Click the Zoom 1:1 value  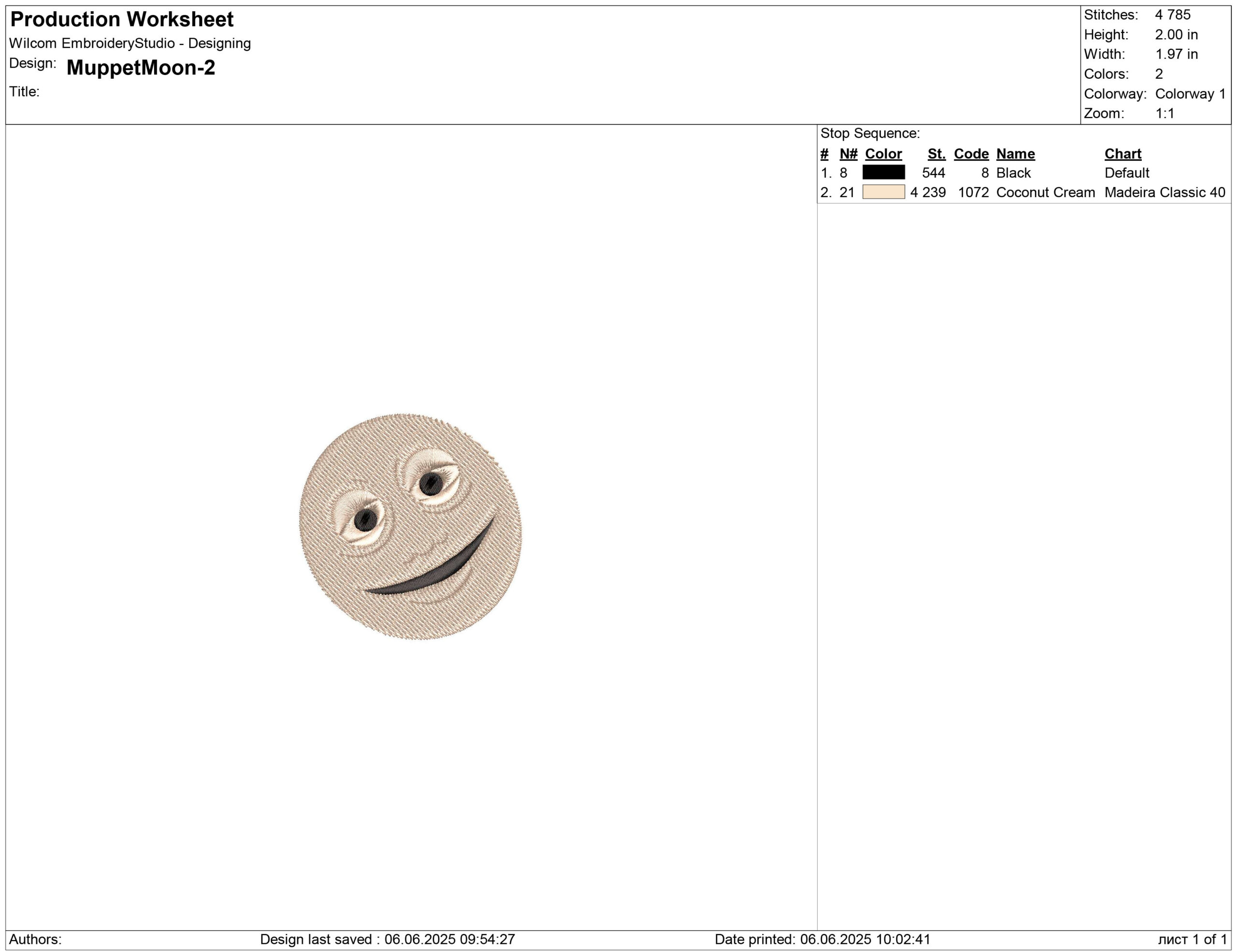pyautogui.click(x=1165, y=113)
